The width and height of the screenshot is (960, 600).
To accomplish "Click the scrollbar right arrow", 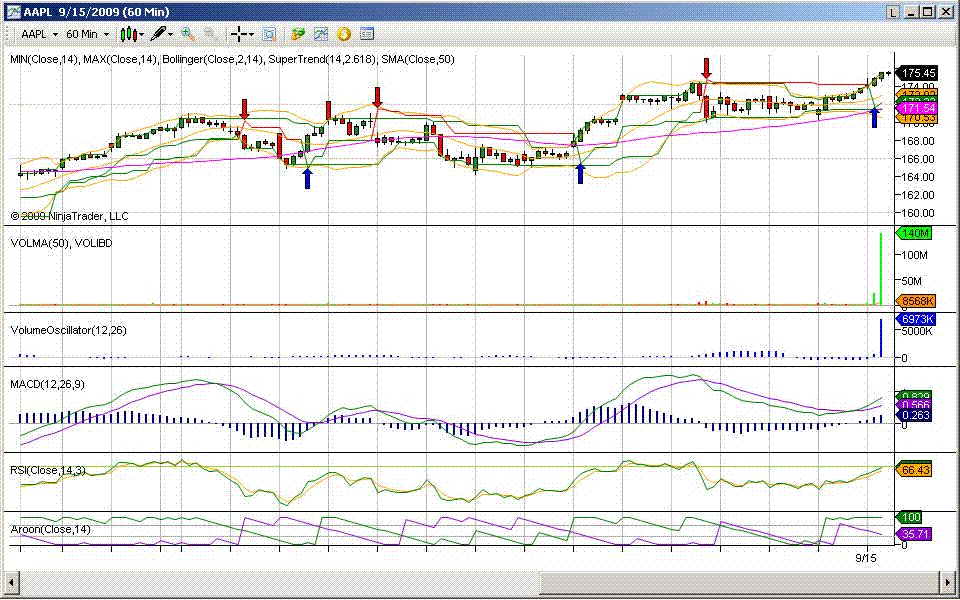I will click(949, 581).
